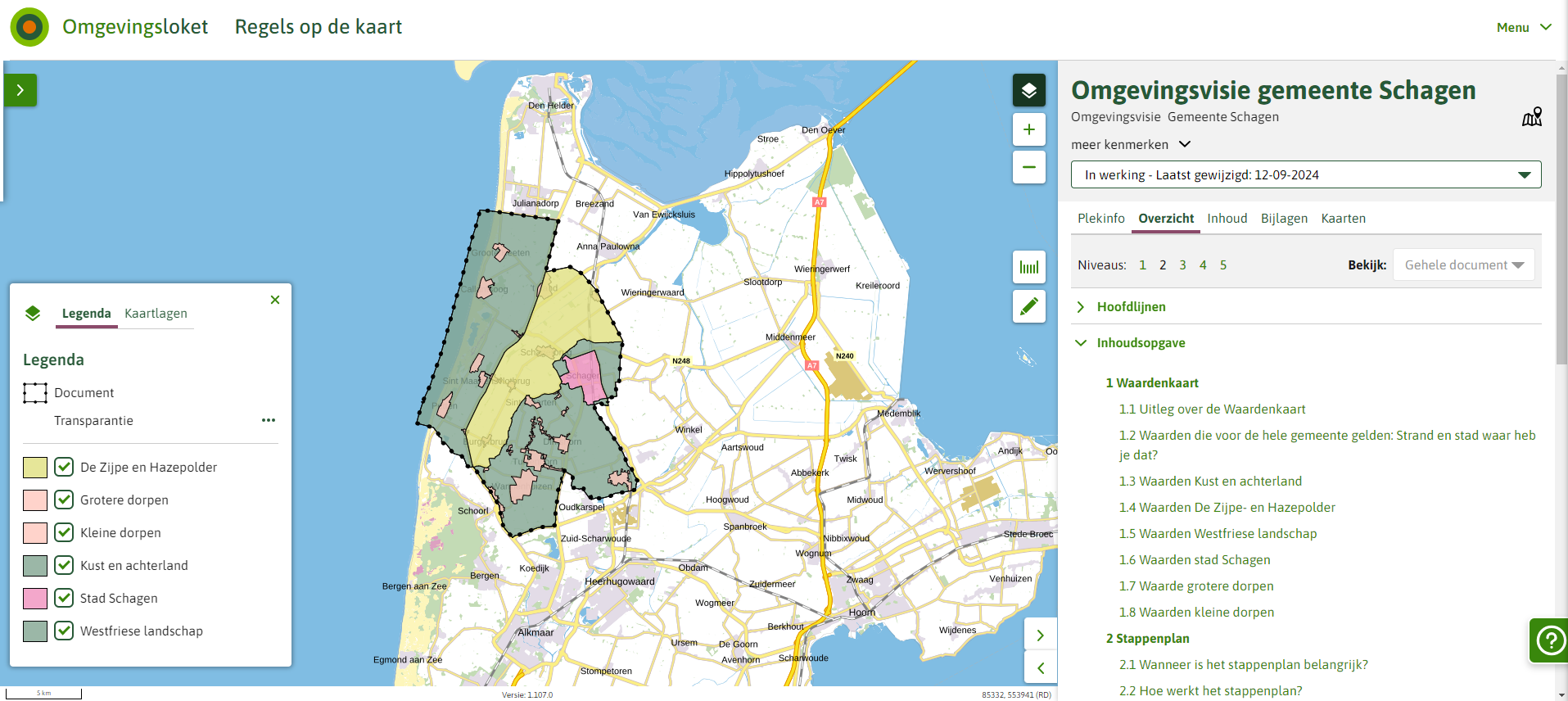Toggle Westfriese landschap checkbox
The height and width of the screenshot is (701, 1568).
[64, 631]
